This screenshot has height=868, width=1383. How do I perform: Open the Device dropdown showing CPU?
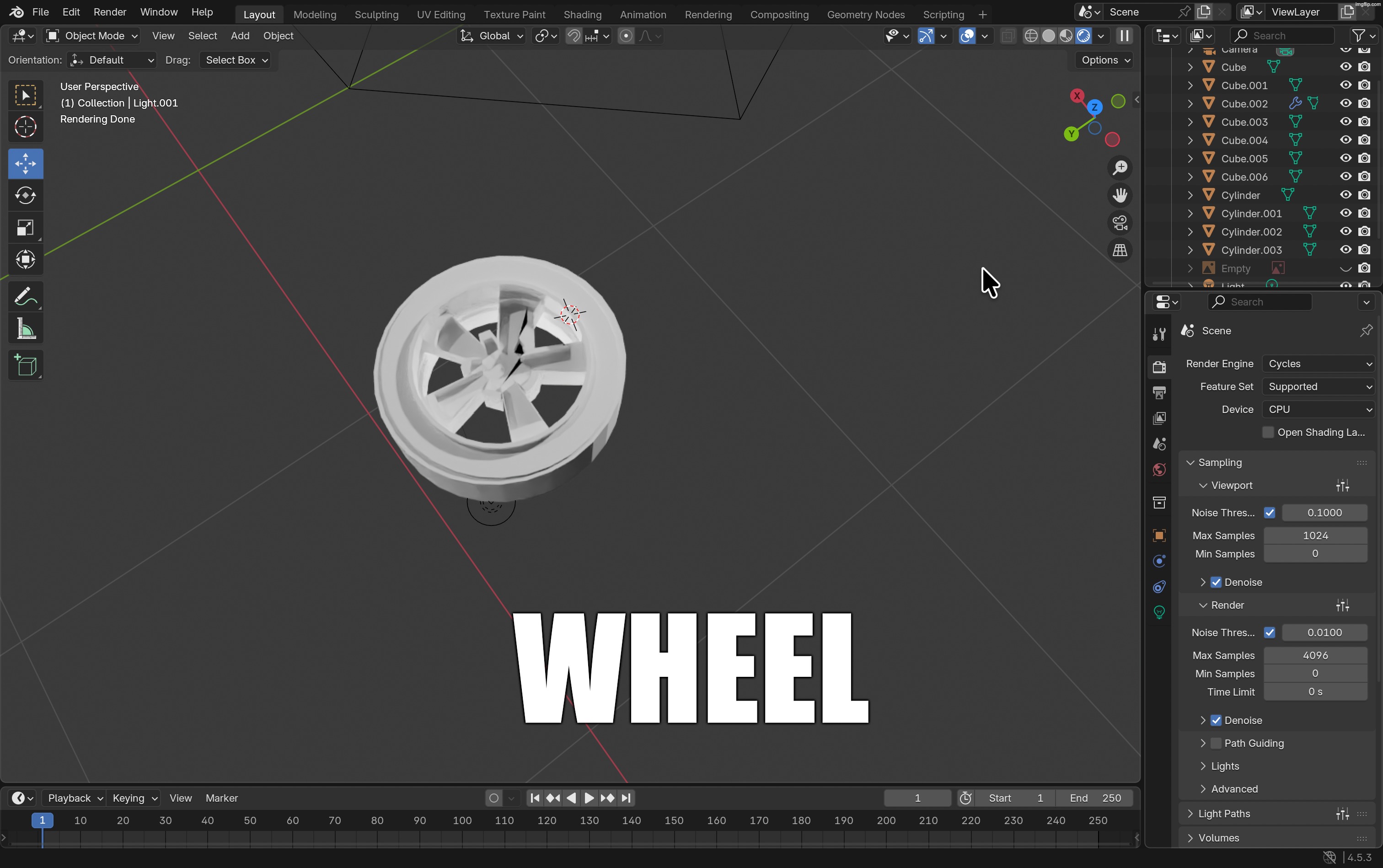[x=1317, y=409]
